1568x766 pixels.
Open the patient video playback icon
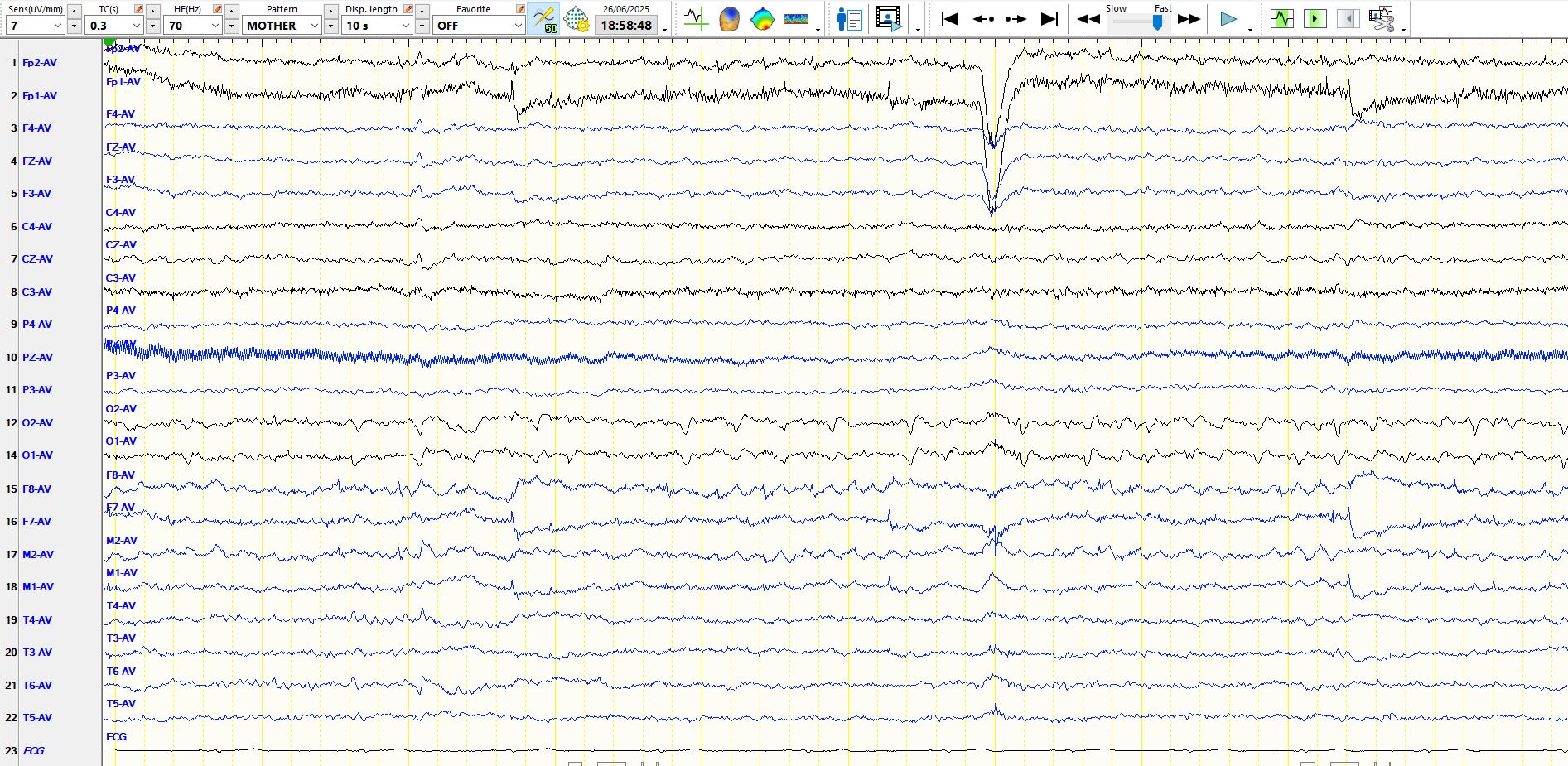pyautogui.click(x=889, y=19)
